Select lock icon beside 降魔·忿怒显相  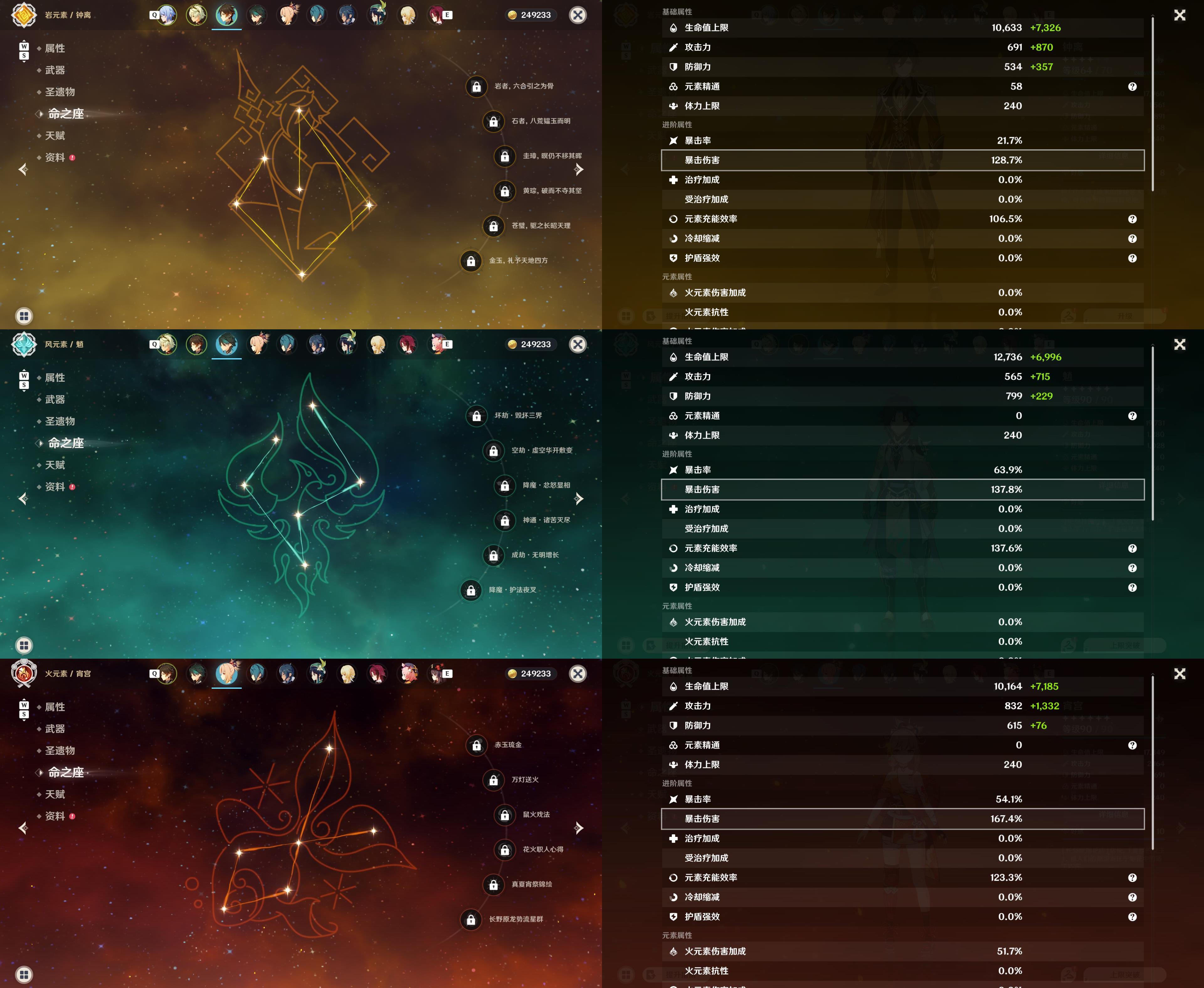point(505,486)
